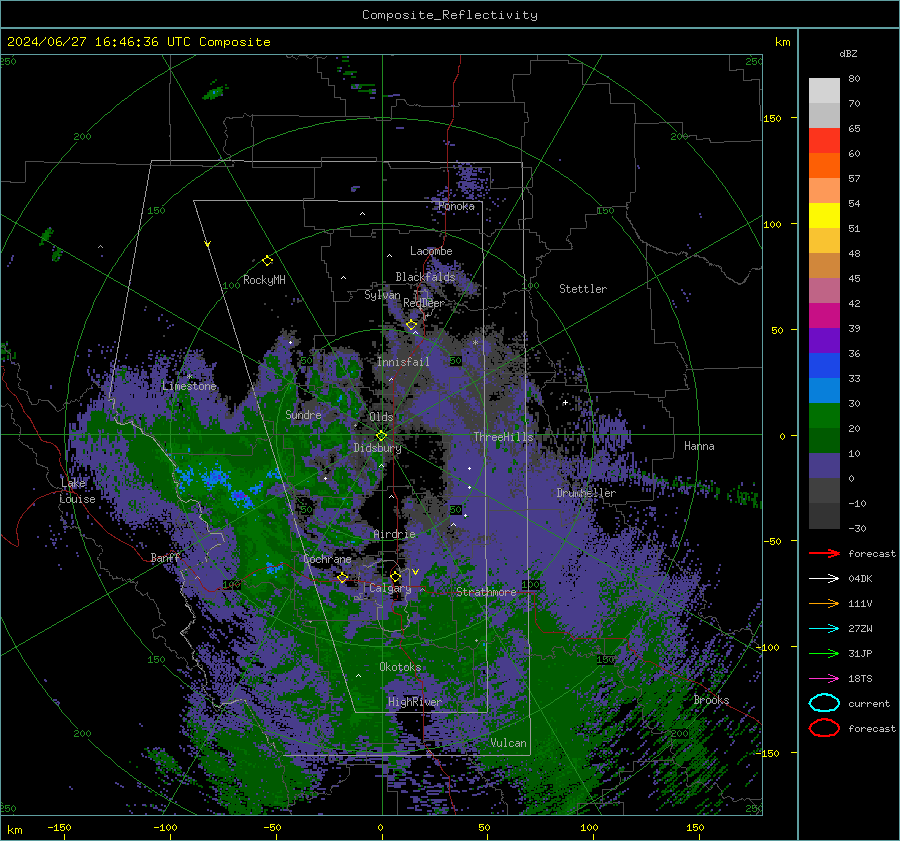Click the 65 dBZ red color swatch
Image resolution: width=900 pixels, height=841 pixels.
824,141
